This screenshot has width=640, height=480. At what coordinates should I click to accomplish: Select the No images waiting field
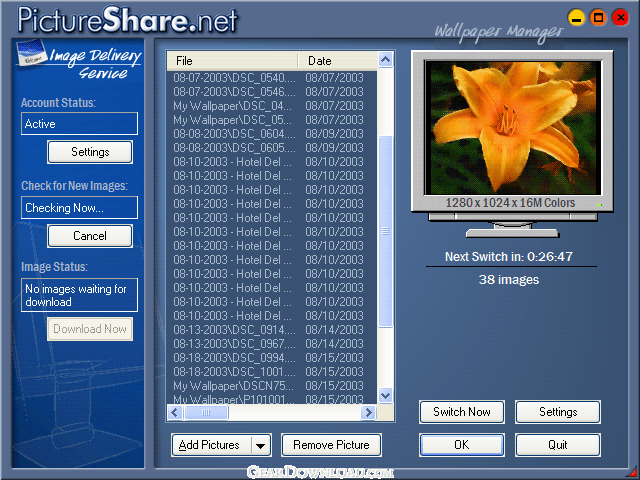(x=79, y=295)
